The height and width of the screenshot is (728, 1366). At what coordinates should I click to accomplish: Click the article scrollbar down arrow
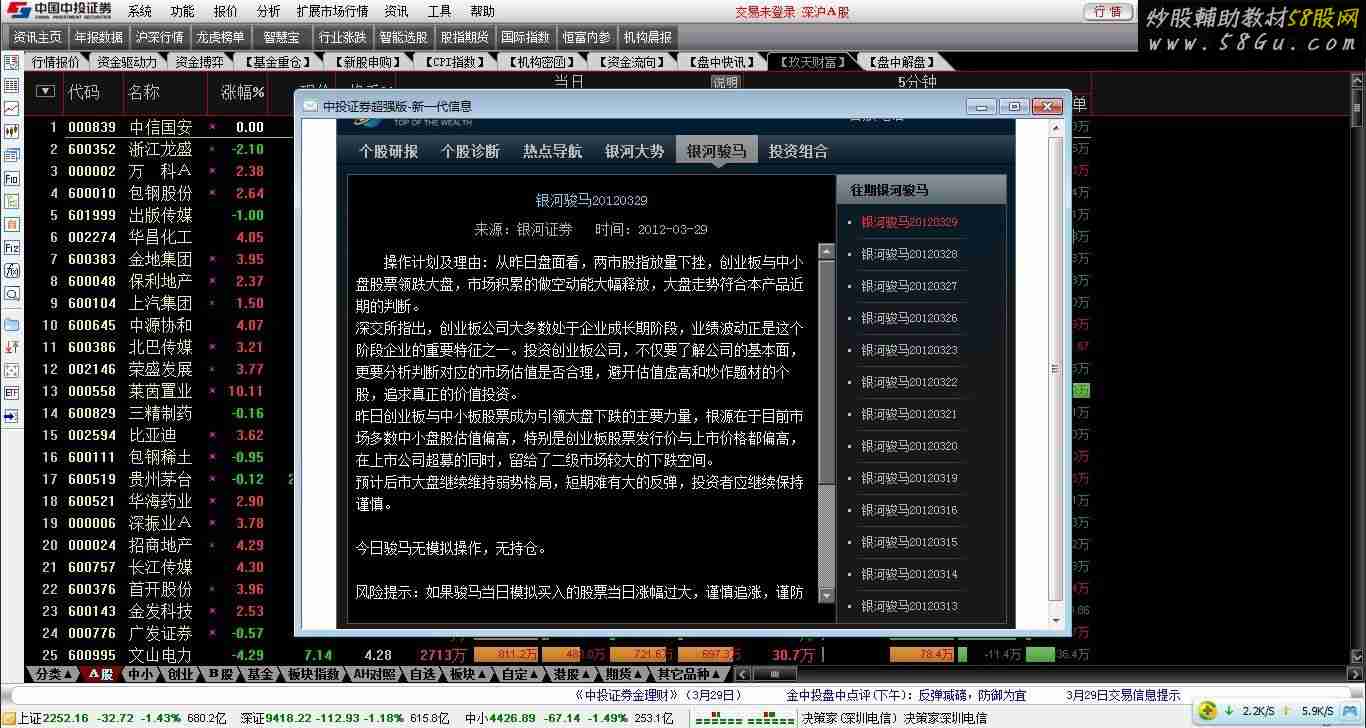click(826, 595)
